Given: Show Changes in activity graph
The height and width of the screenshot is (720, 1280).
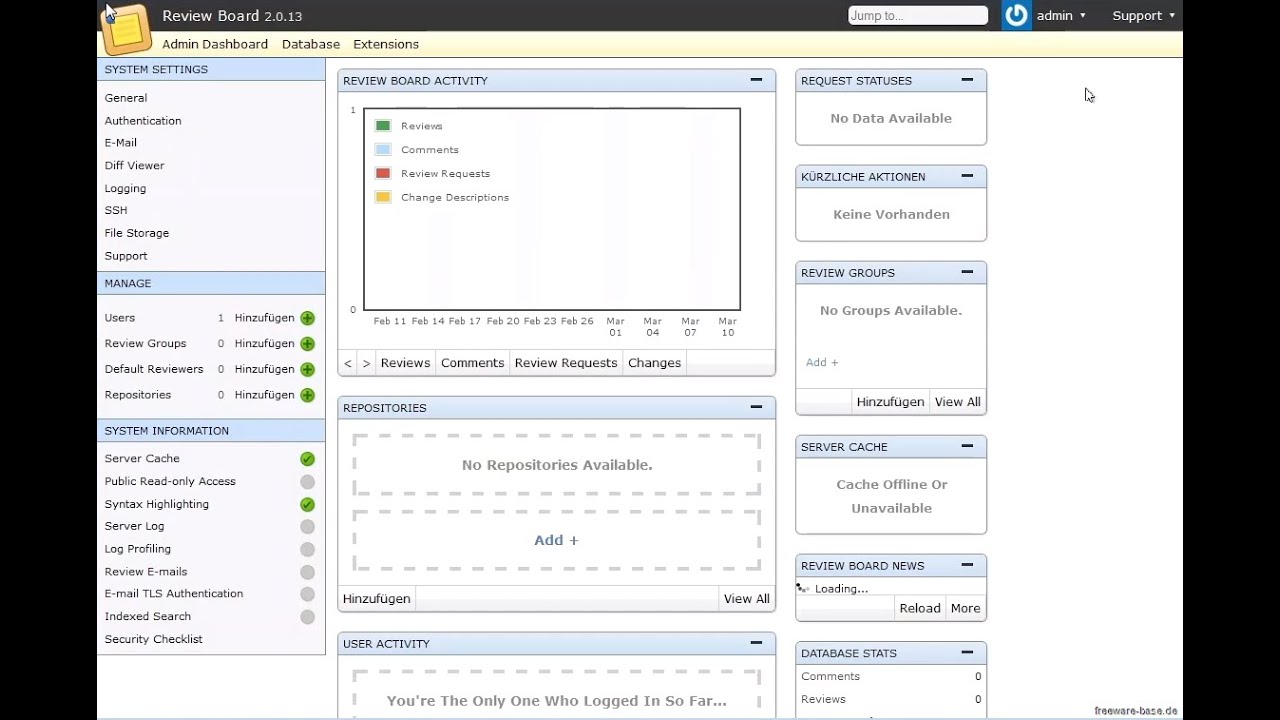Looking at the screenshot, I should (x=654, y=363).
